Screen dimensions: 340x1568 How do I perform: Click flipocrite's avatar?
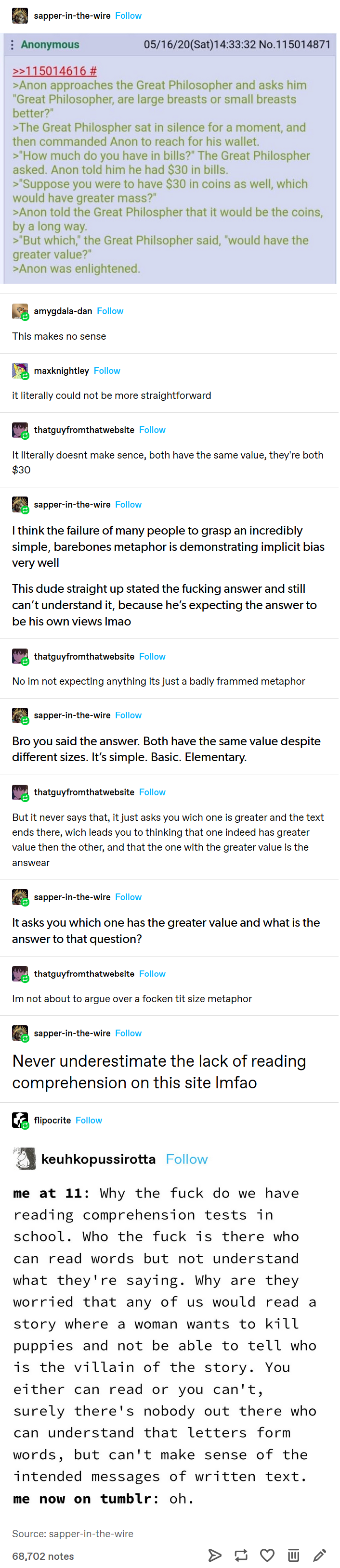tap(20, 1120)
